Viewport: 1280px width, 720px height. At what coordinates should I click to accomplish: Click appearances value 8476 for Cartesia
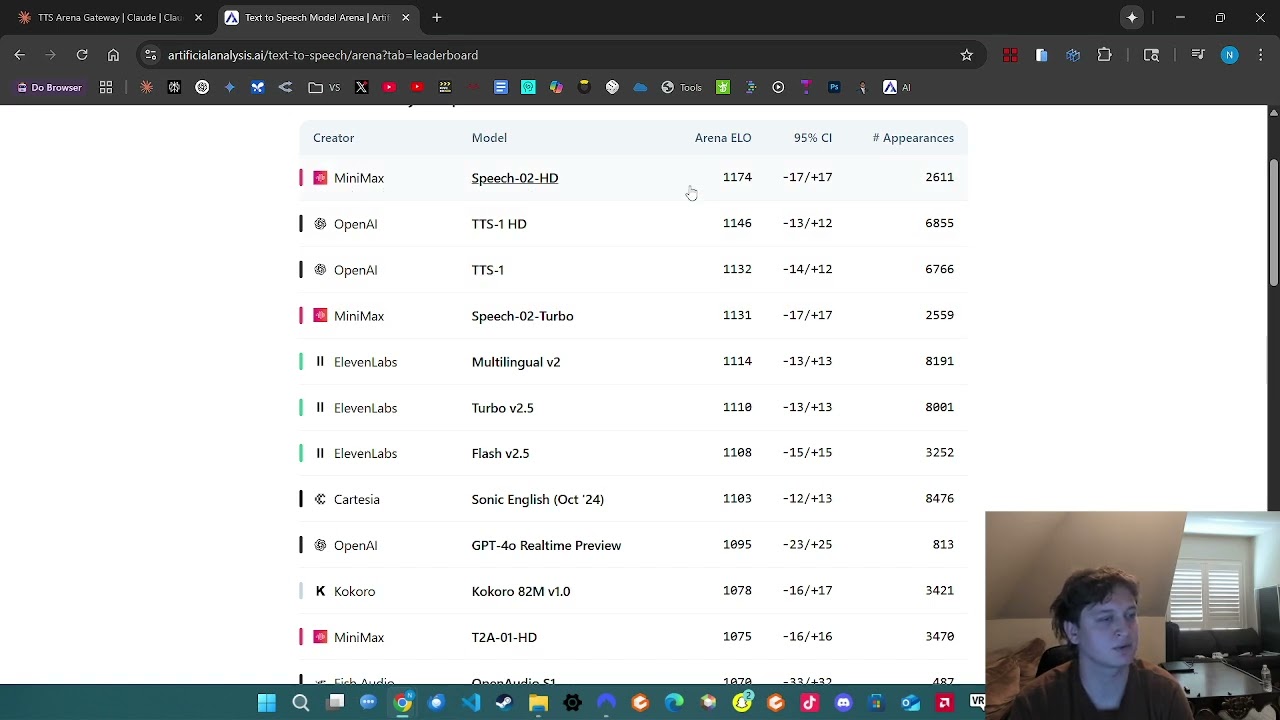[939, 498]
